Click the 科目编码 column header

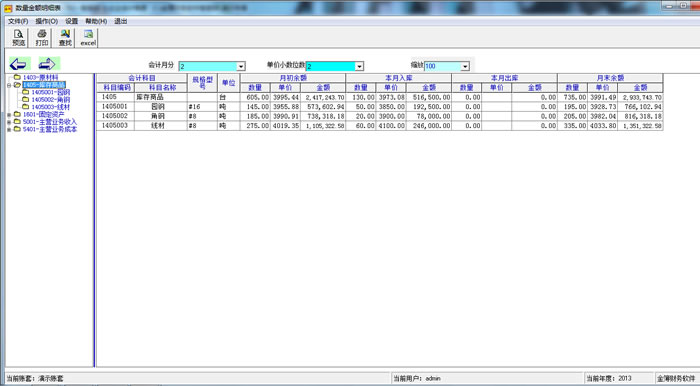pos(116,87)
